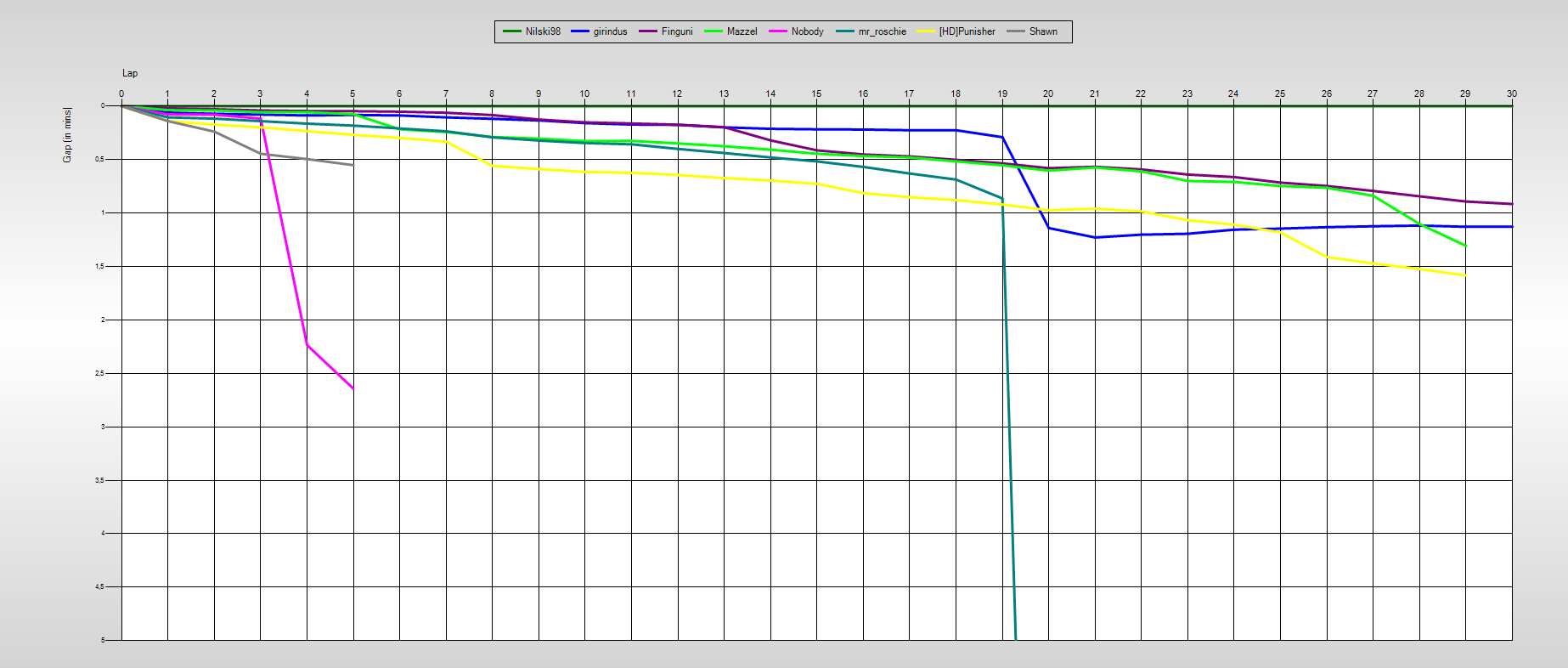Screen dimensions: 1568x668
Task: Click the magenta Nobody line endpoint at lap 5
Action: click(x=353, y=388)
